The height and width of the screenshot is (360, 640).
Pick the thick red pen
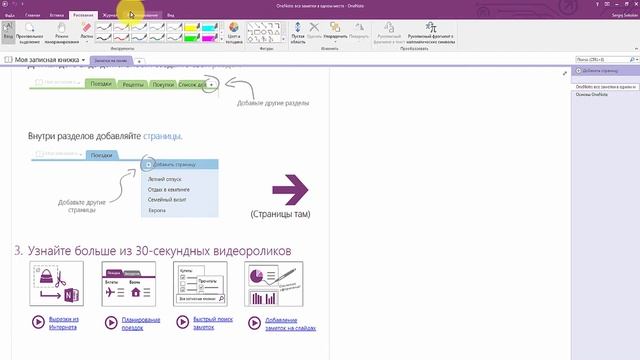pyautogui.click(x=121, y=38)
